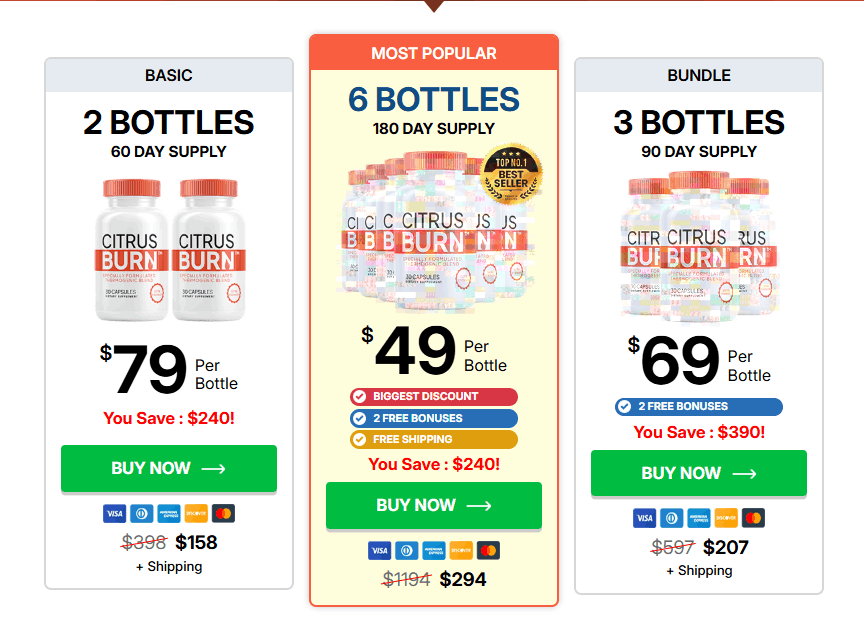The height and width of the screenshot is (641, 864).
Task: Click the Visa icon under Bundle plan
Action: (x=645, y=518)
